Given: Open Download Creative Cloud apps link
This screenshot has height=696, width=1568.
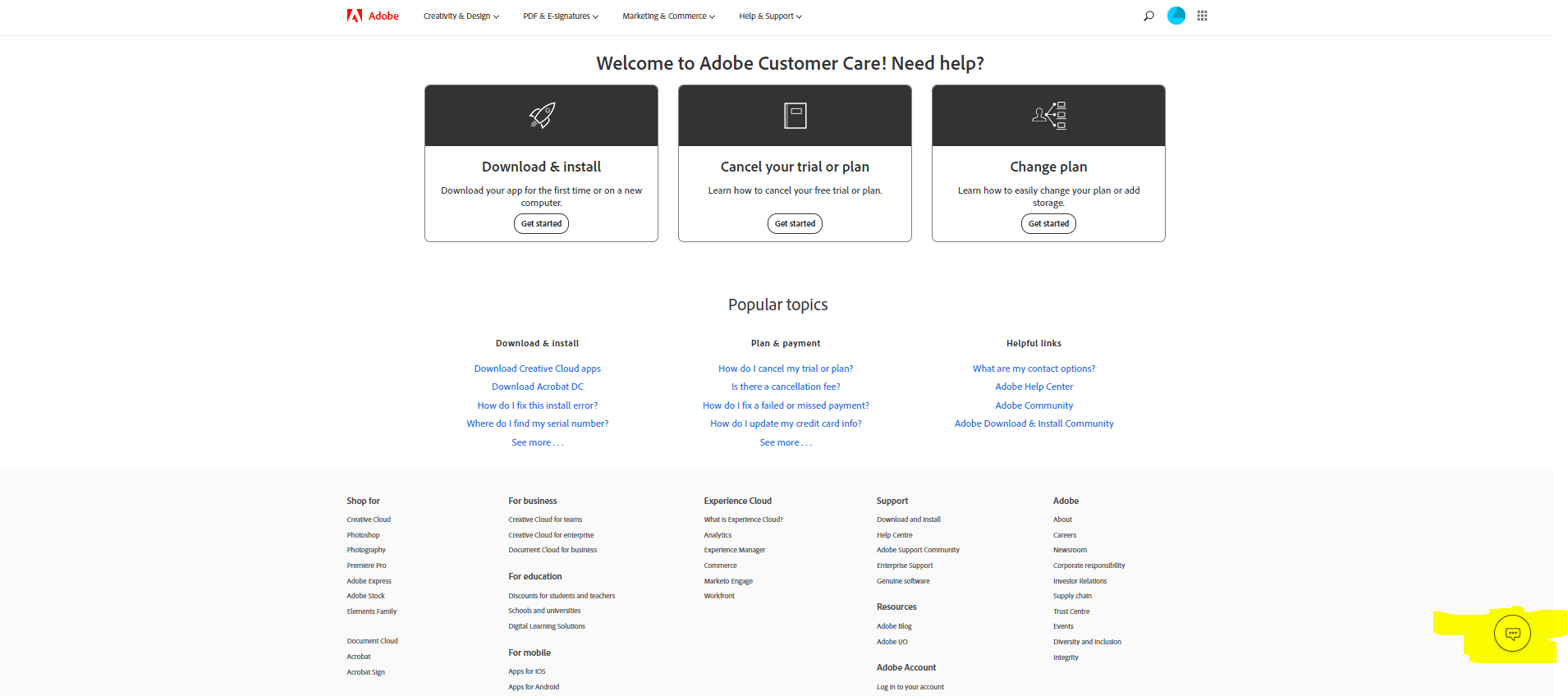Looking at the screenshot, I should point(538,369).
